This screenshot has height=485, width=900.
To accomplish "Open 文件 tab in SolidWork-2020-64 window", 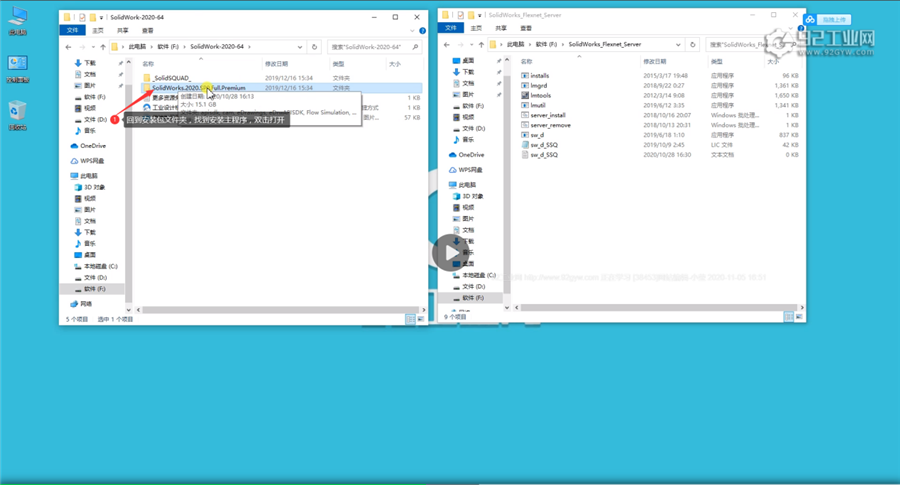I will [72, 30].
